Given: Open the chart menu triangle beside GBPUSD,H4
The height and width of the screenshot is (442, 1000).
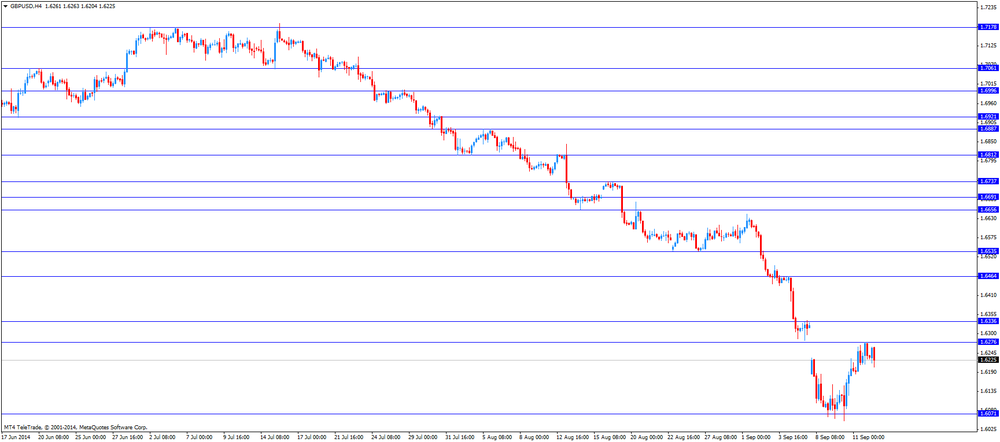Looking at the screenshot, I should tap(5, 4).
